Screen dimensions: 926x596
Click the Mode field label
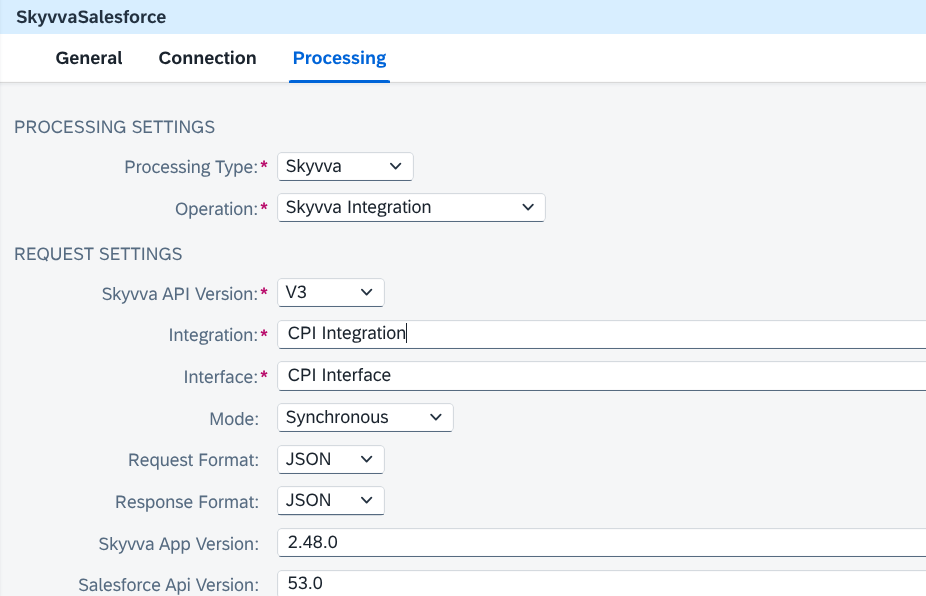pyautogui.click(x=234, y=419)
